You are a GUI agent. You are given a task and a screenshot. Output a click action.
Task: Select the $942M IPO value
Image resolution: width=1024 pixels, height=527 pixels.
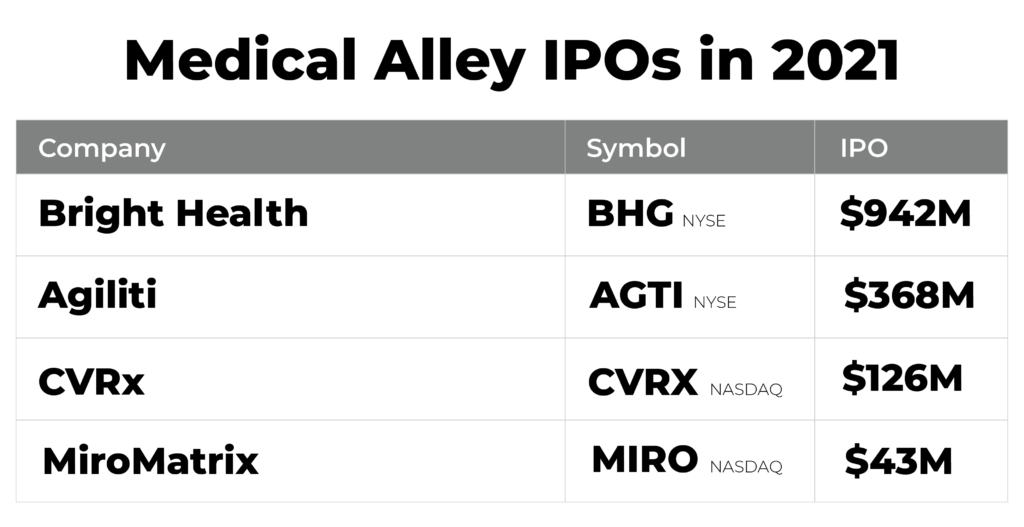(x=906, y=213)
